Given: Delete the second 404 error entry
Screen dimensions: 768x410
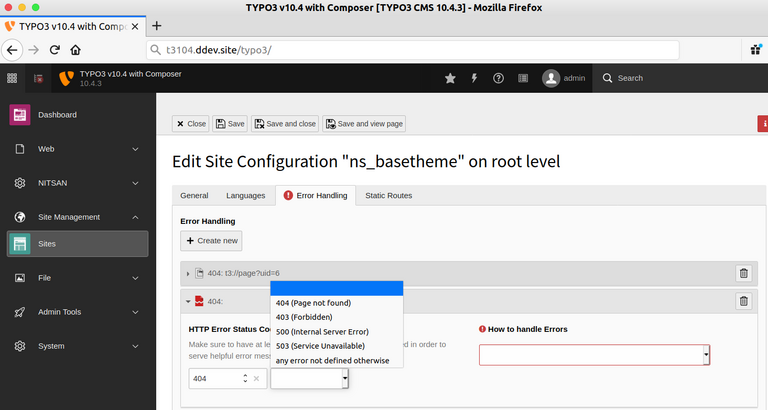Looking at the screenshot, I should (x=743, y=301).
